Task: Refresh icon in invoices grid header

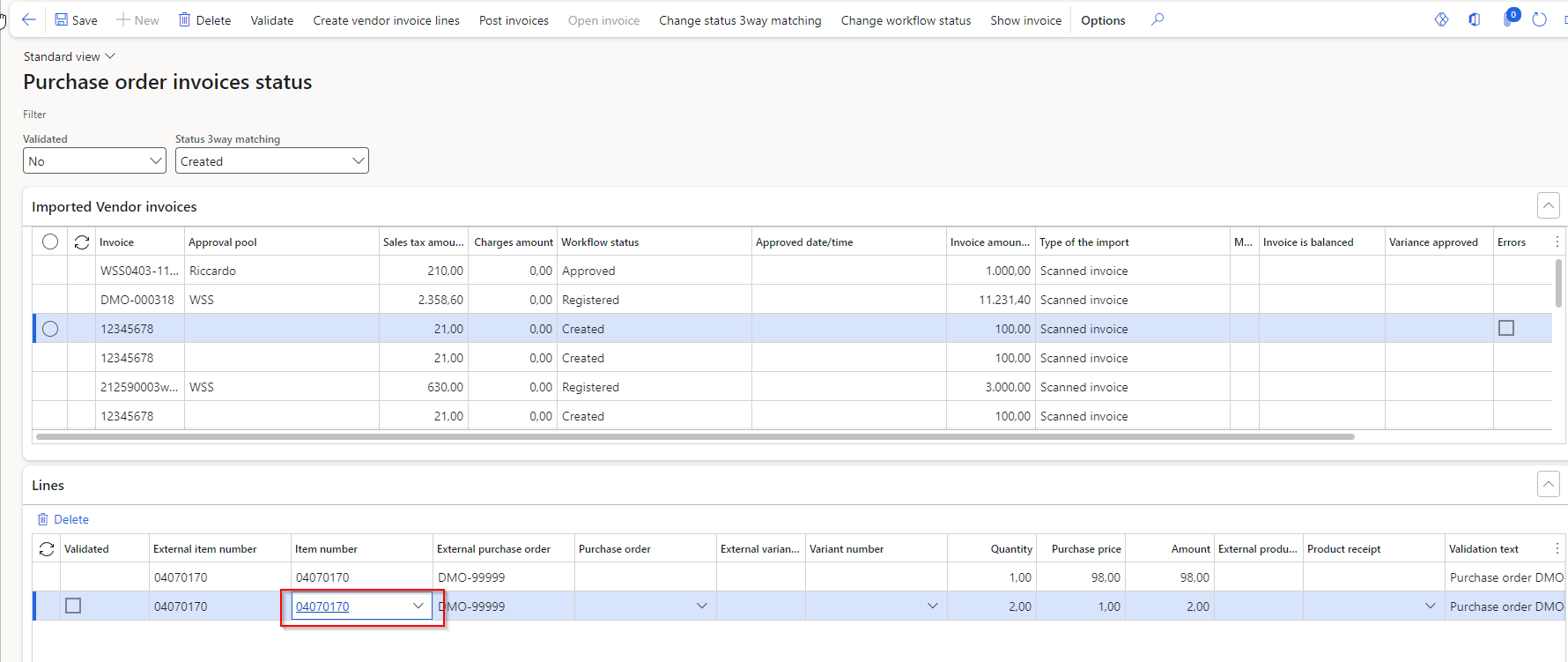Action: (82, 242)
